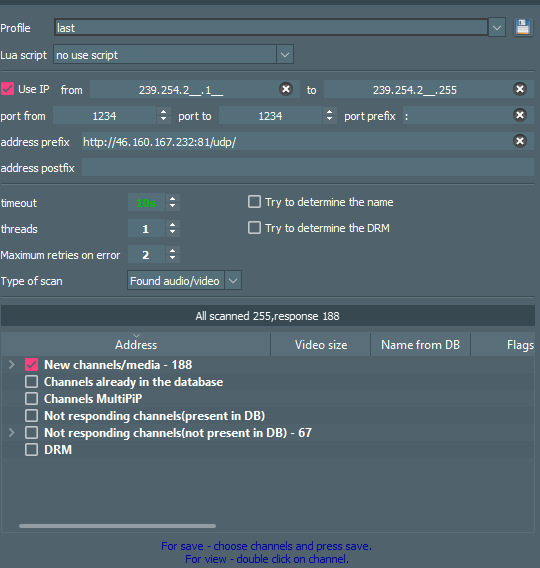Screen dimensions: 540x568
Task: Save profile with the floppy disk icon
Action: [x=523, y=28]
